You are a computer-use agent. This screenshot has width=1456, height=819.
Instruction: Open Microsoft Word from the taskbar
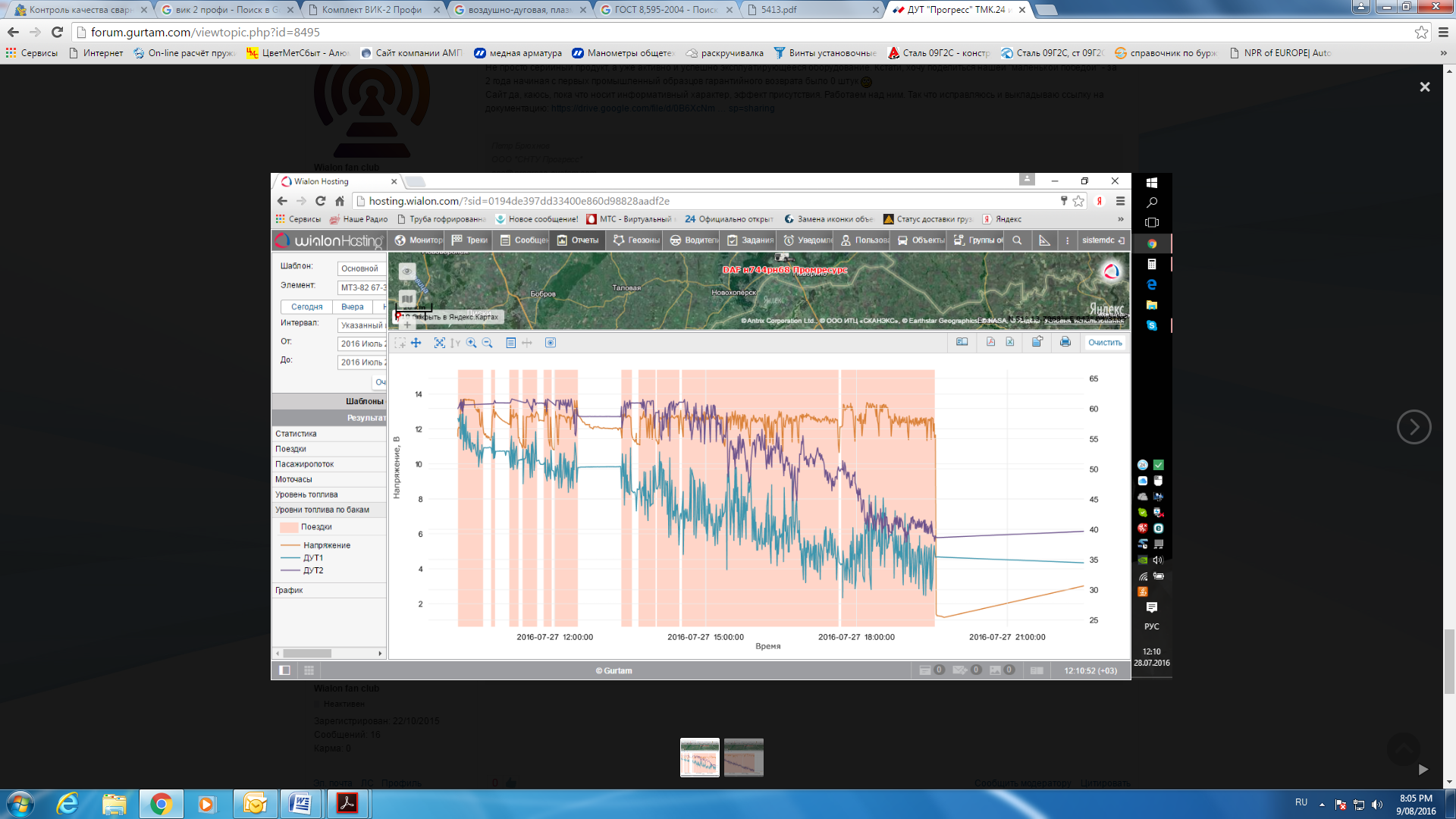click(x=300, y=803)
